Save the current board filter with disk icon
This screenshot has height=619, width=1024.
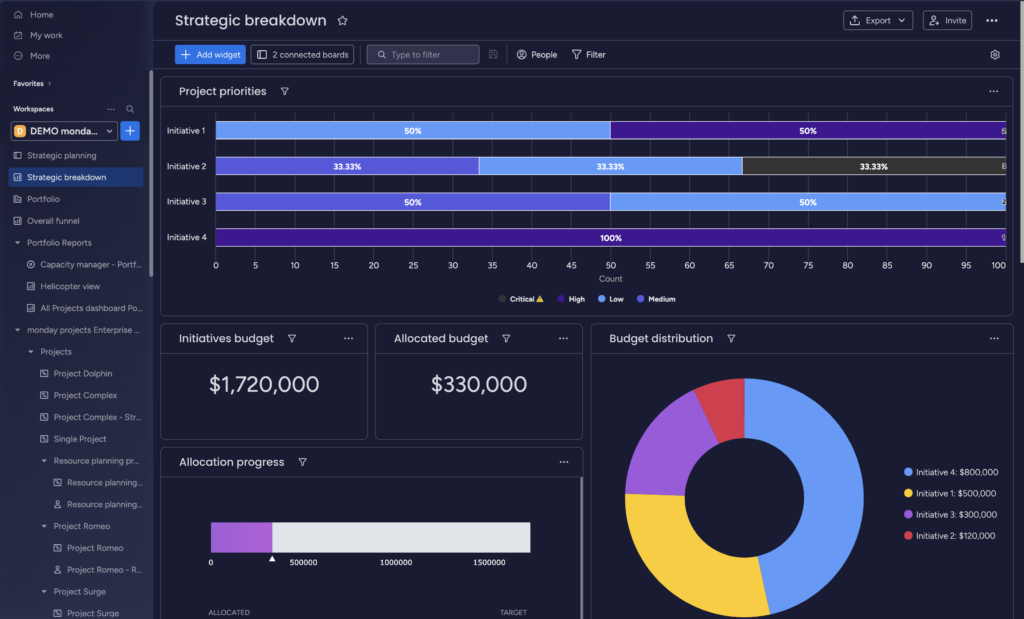pyautogui.click(x=493, y=54)
